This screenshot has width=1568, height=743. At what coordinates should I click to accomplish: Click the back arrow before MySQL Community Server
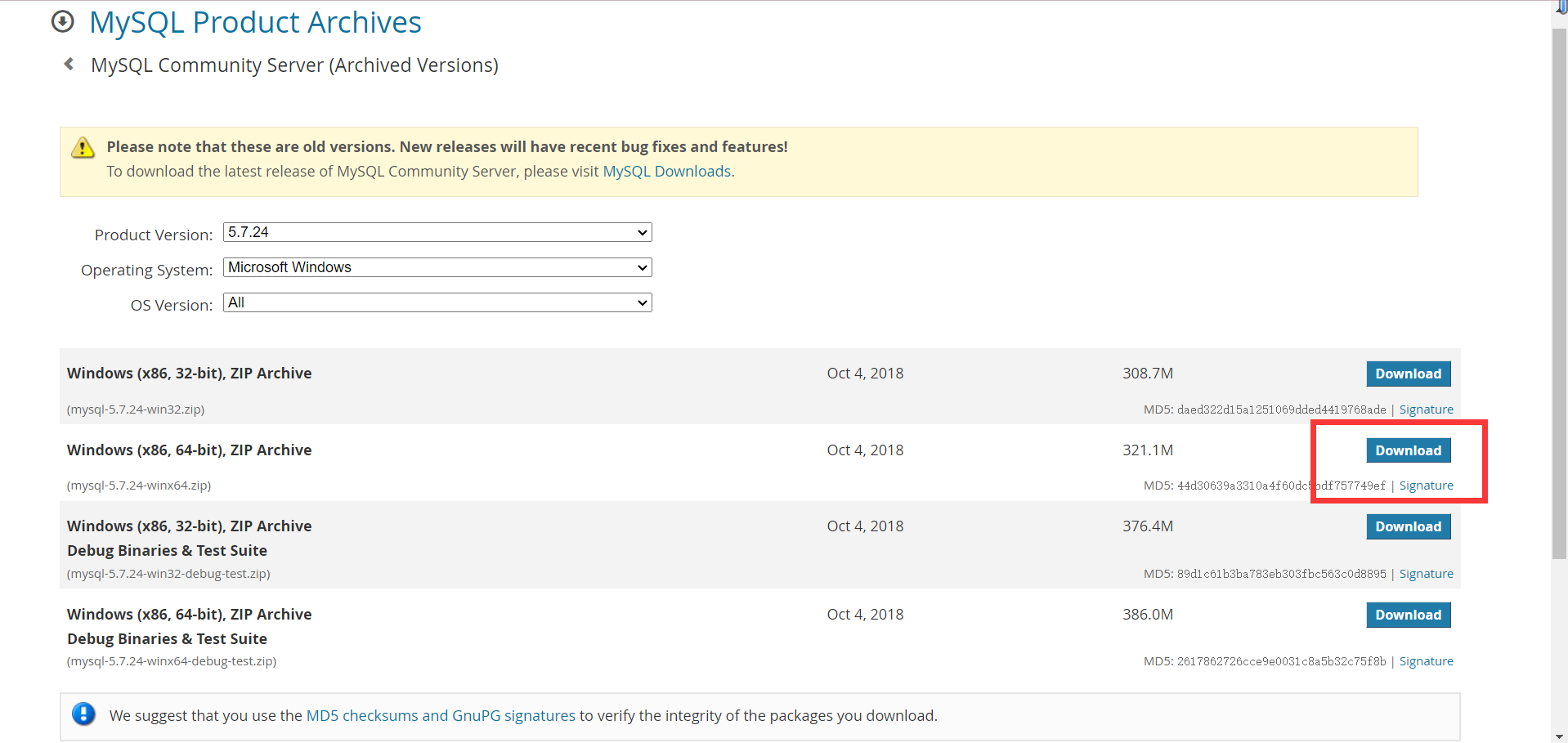[x=69, y=64]
